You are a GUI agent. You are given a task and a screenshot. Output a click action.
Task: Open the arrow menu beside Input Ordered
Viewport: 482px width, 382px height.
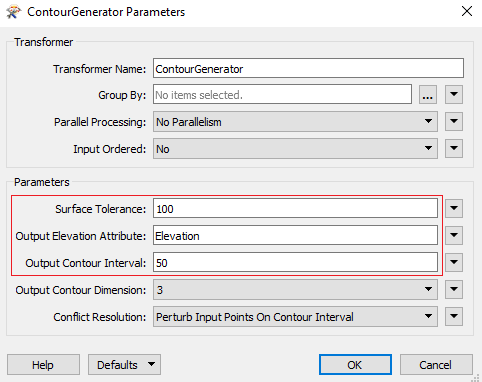pyautogui.click(x=454, y=149)
